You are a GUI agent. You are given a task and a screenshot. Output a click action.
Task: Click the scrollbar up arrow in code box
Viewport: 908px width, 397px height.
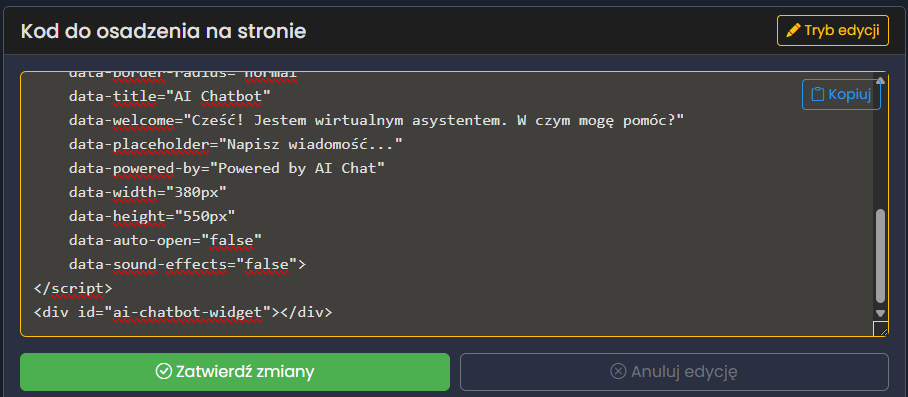click(x=880, y=80)
